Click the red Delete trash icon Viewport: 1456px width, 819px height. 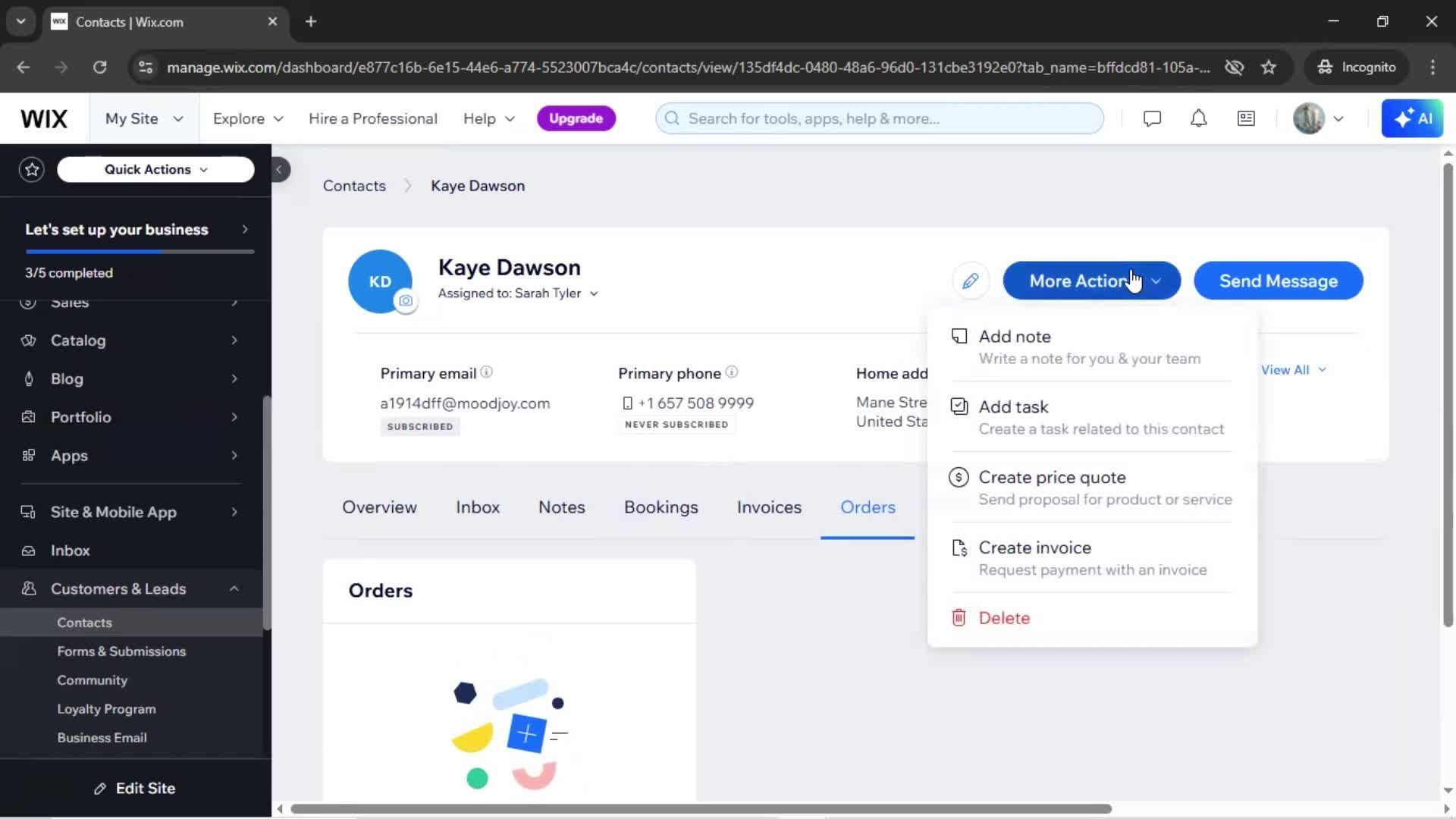point(959,618)
